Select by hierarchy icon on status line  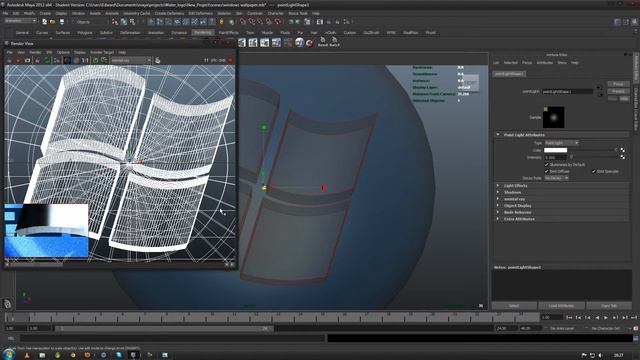pos(115,22)
